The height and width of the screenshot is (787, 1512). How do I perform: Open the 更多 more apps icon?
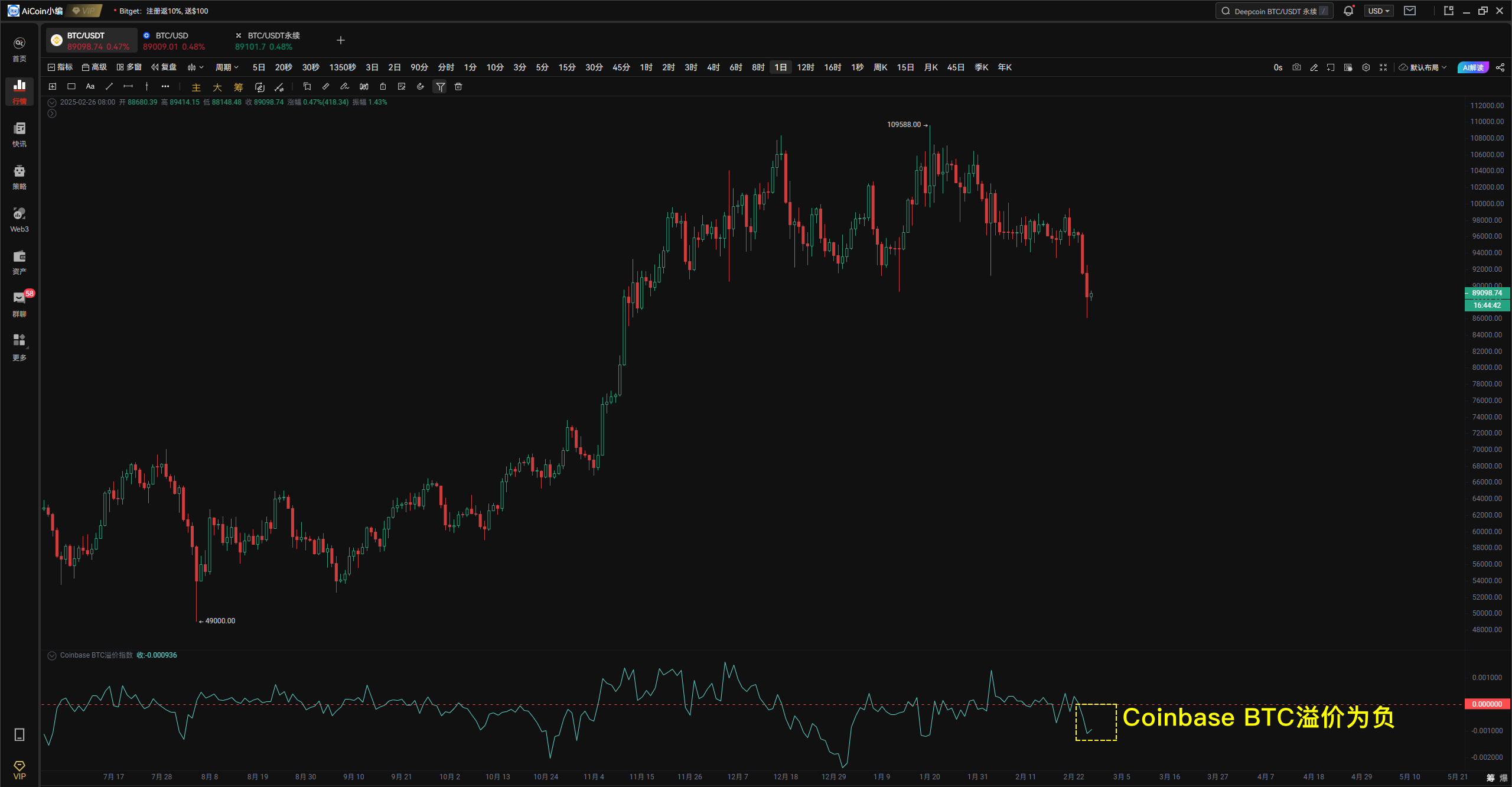pyautogui.click(x=19, y=347)
